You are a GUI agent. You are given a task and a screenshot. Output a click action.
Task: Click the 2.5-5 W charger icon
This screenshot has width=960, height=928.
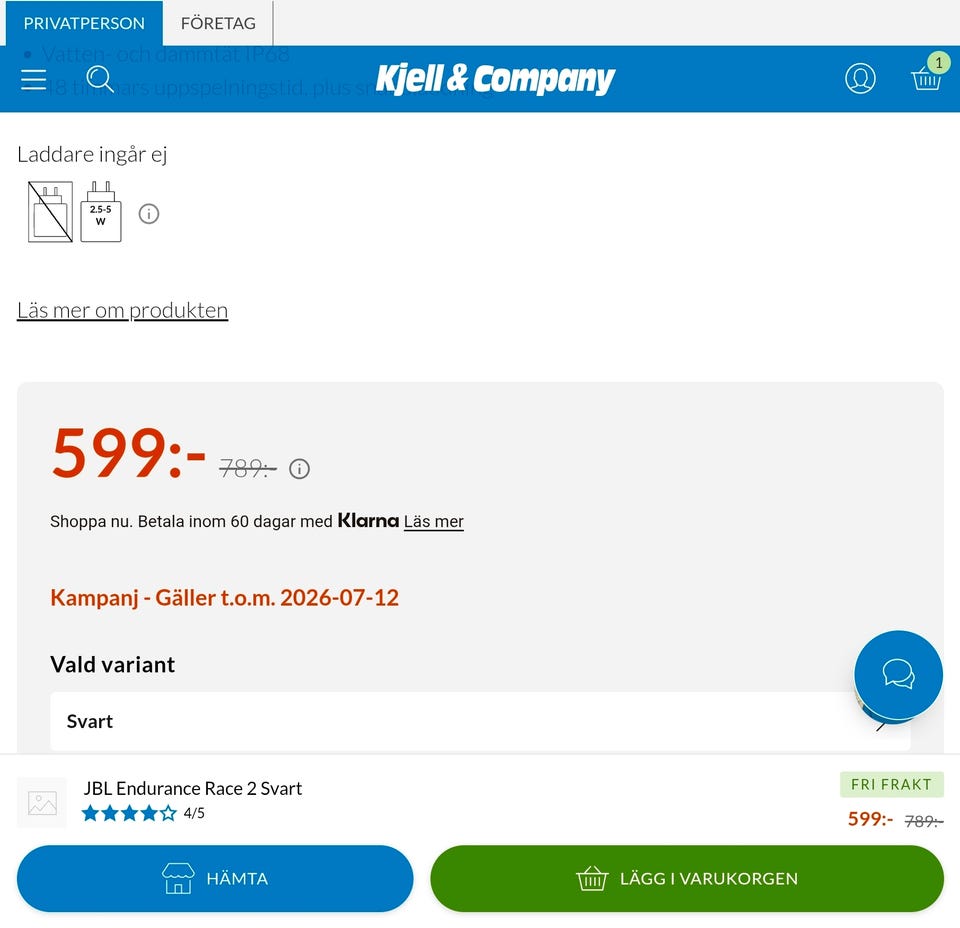101,212
